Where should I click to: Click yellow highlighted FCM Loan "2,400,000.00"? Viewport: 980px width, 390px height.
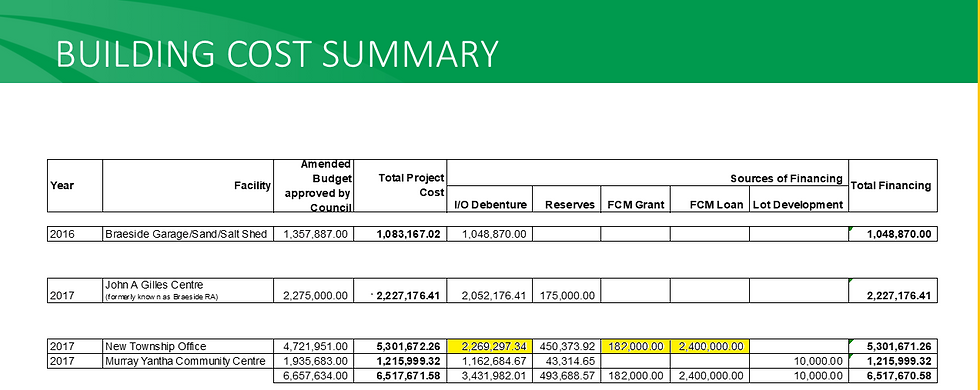click(710, 346)
